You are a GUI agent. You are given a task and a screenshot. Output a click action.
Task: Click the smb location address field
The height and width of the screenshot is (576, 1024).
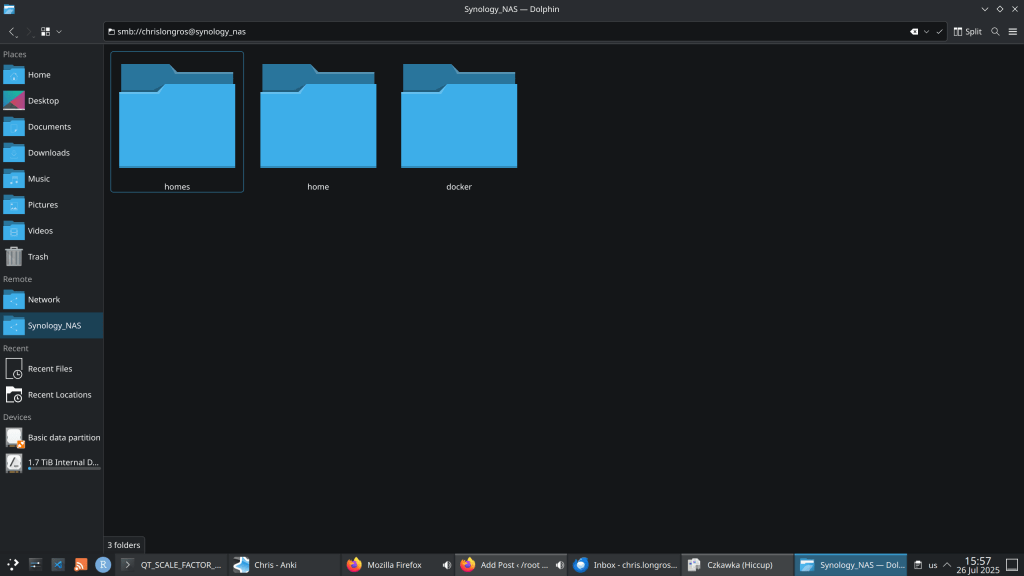pyautogui.click(x=500, y=32)
